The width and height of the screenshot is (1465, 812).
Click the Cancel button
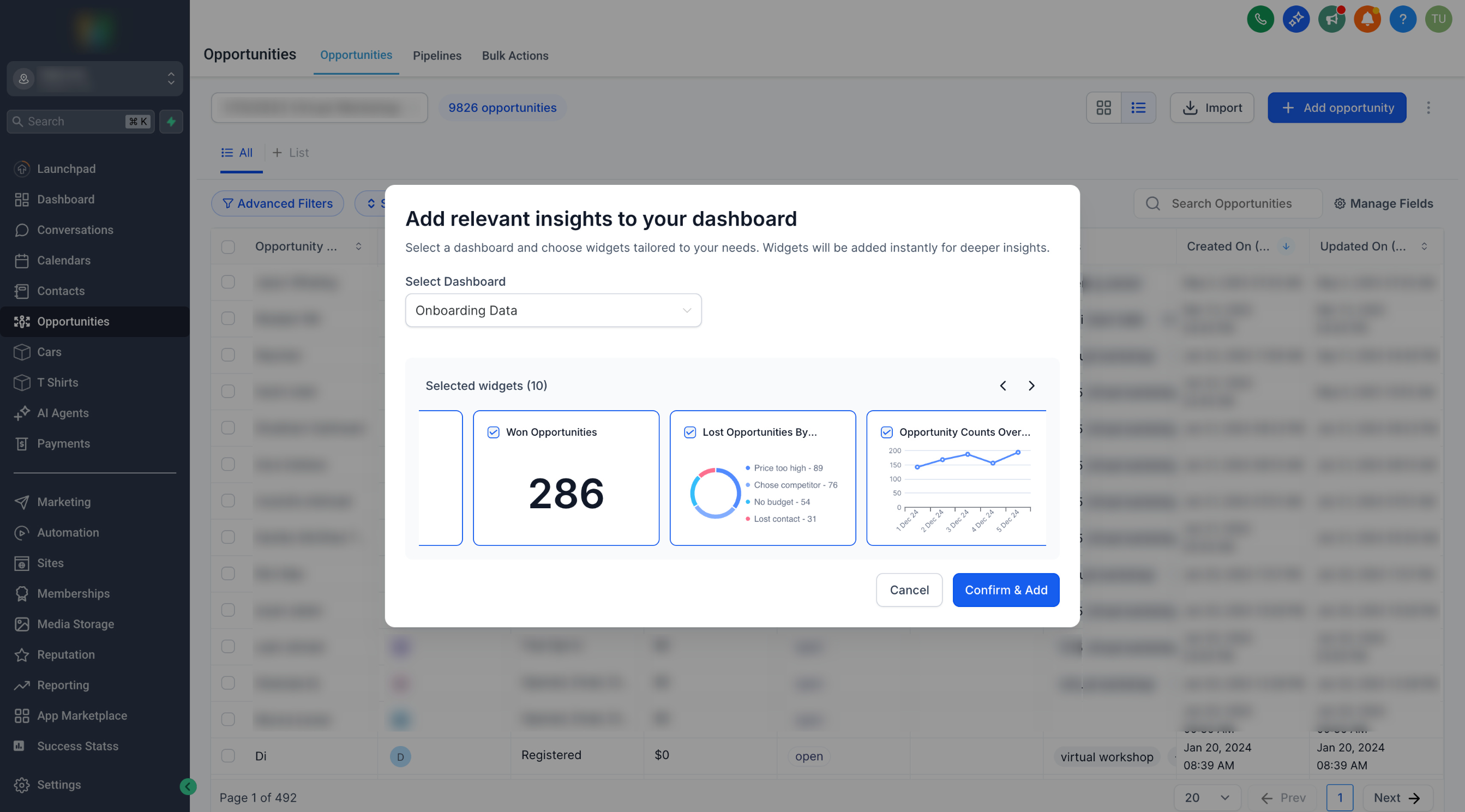pyautogui.click(x=909, y=590)
